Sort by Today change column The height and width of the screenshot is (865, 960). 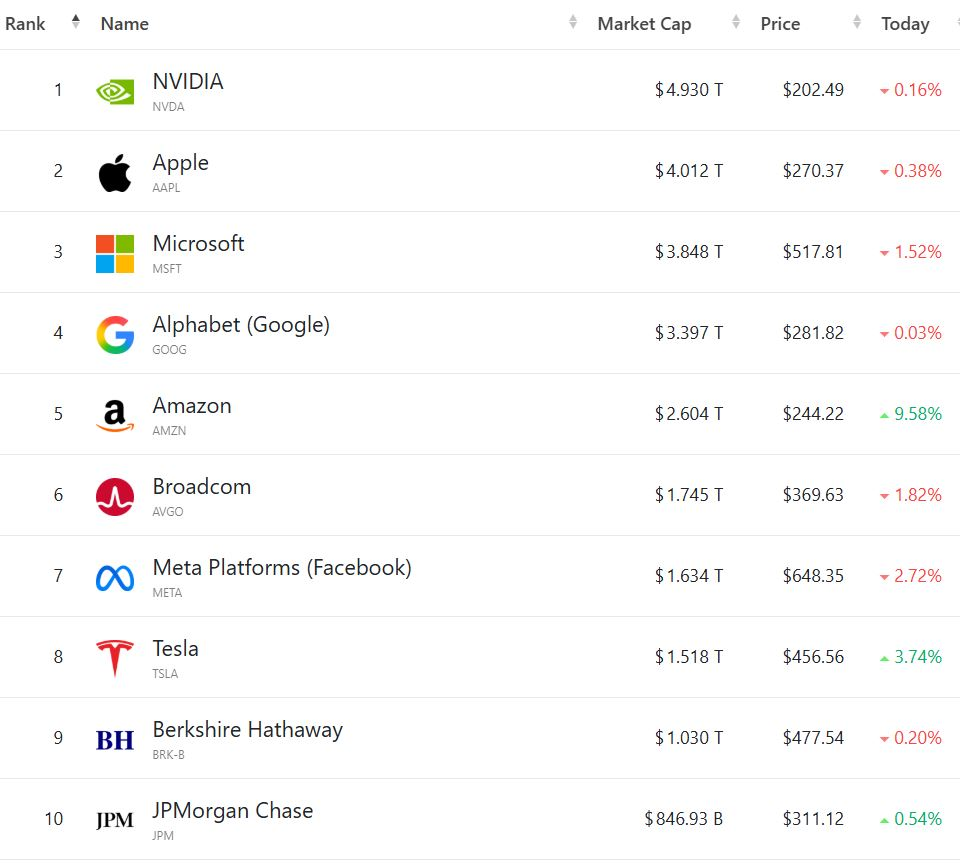point(905,24)
